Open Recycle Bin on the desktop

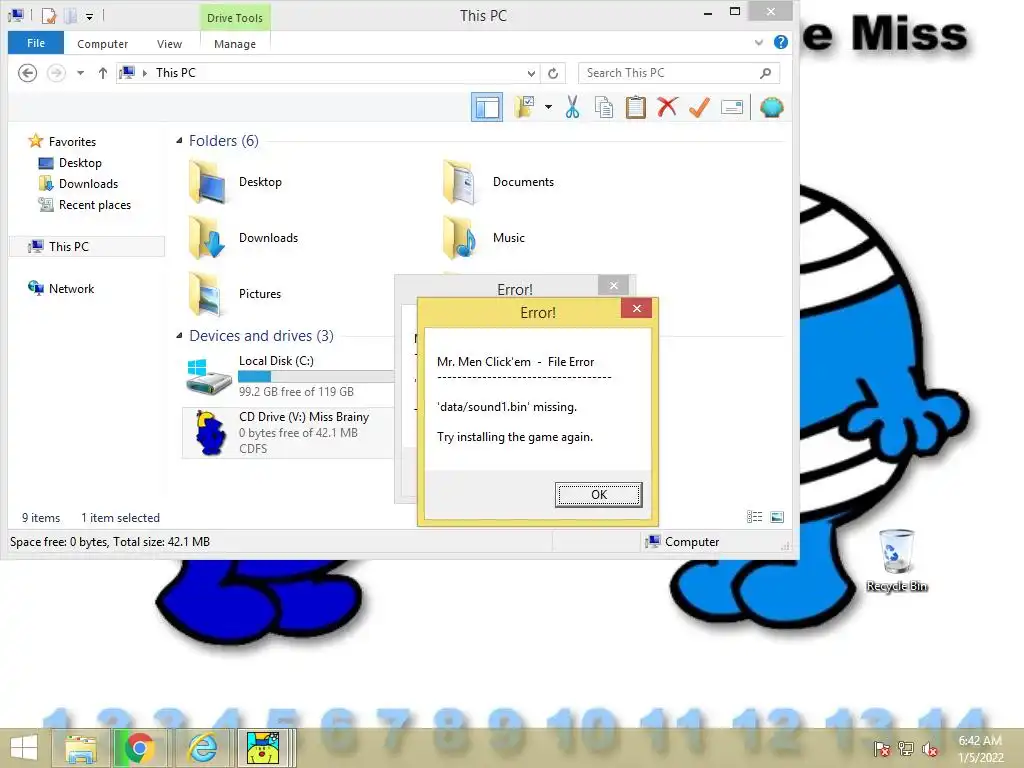(897, 561)
